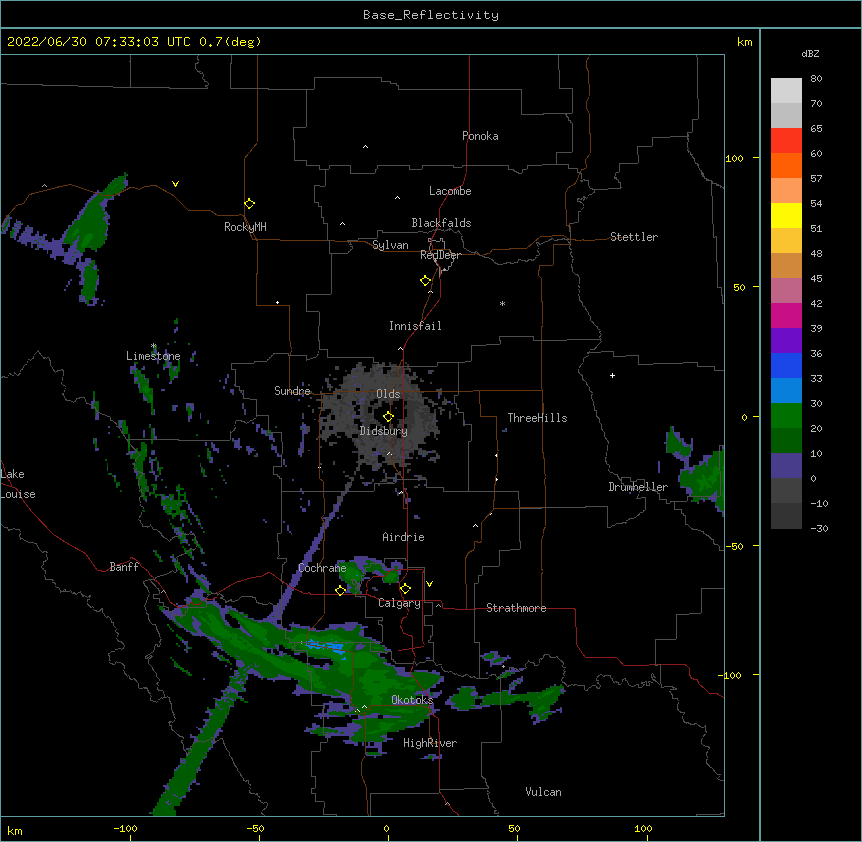Click the white plus marker north of Drumheller
The width and height of the screenshot is (862, 842).
(x=612, y=375)
